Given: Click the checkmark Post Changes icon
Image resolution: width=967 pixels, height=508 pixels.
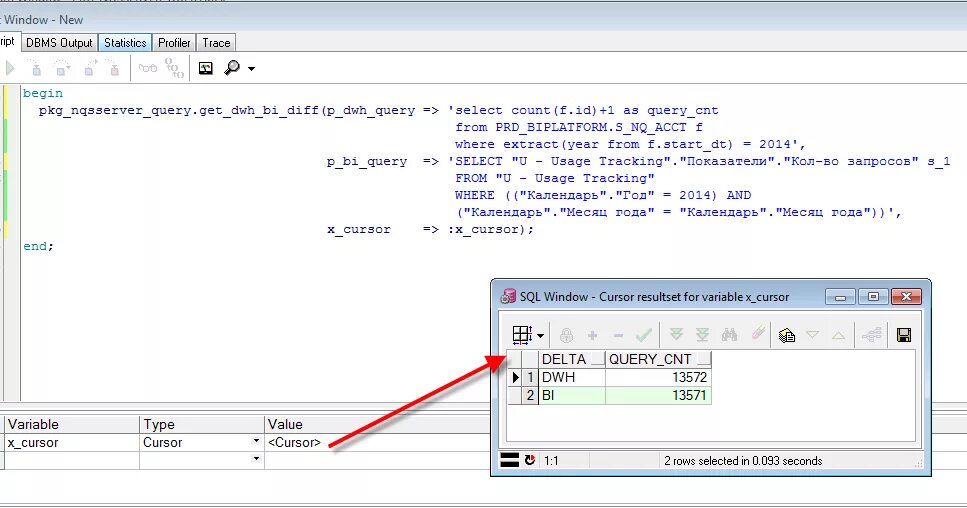Looking at the screenshot, I should pyautogui.click(x=644, y=335).
